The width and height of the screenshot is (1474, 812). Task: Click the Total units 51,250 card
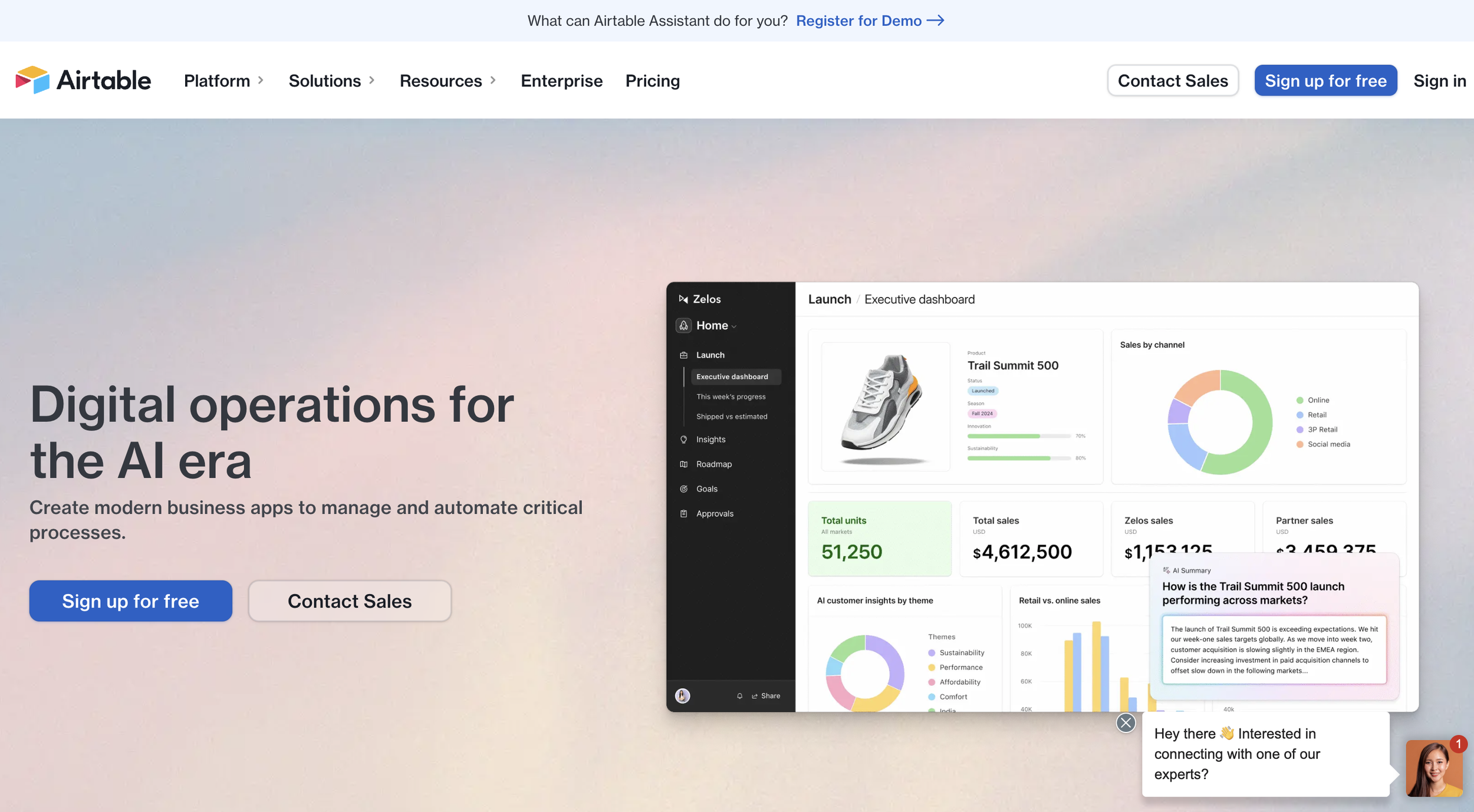(879, 539)
